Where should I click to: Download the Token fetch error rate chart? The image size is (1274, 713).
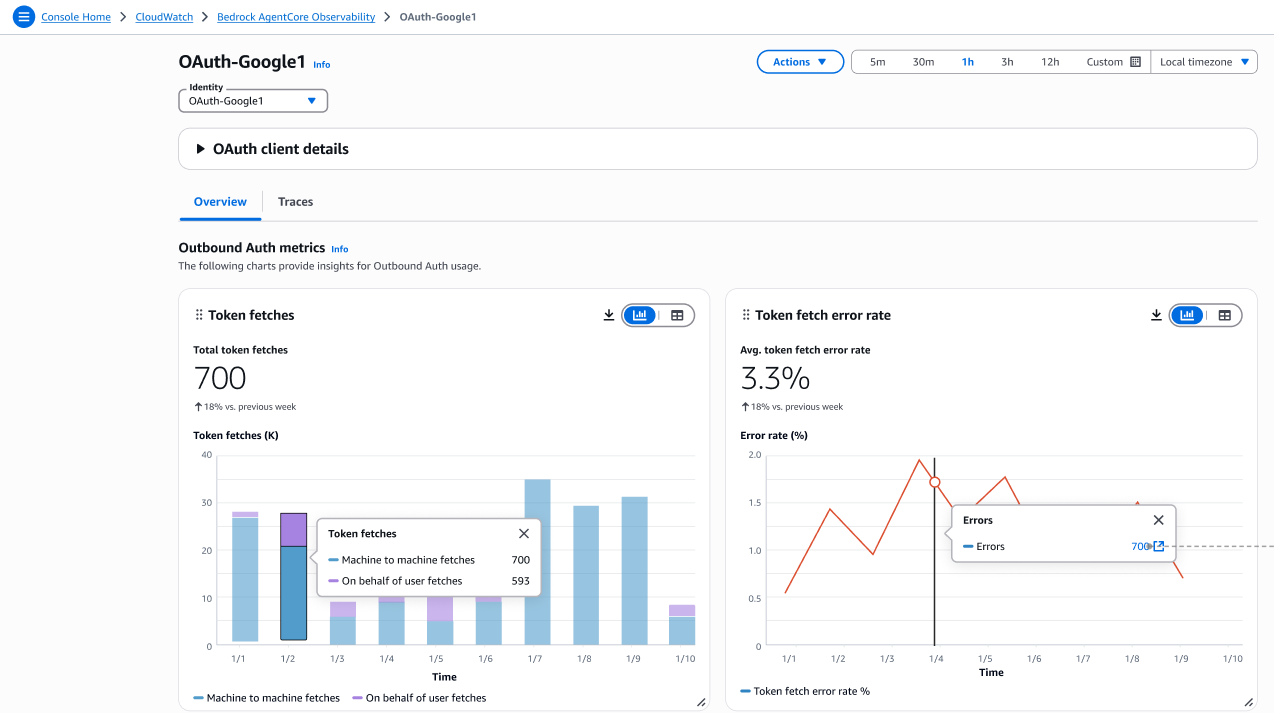tap(1156, 315)
